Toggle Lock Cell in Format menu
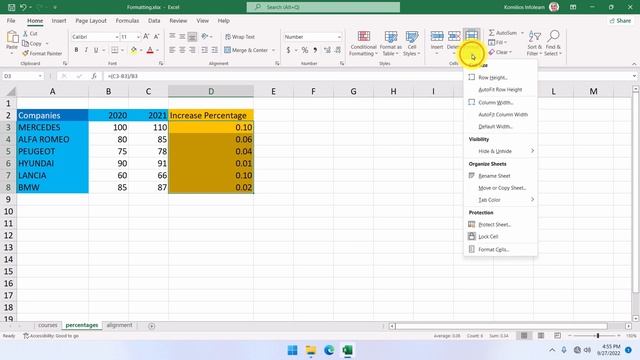The height and width of the screenshot is (360, 640). click(500, 237)
